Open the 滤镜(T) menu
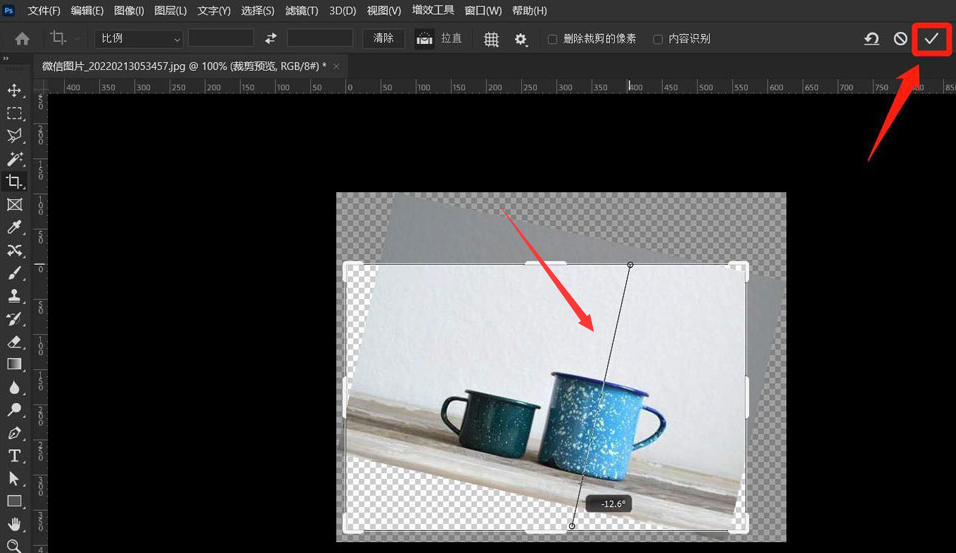Viewport: 956px width, 553px height. click(300, 11)
